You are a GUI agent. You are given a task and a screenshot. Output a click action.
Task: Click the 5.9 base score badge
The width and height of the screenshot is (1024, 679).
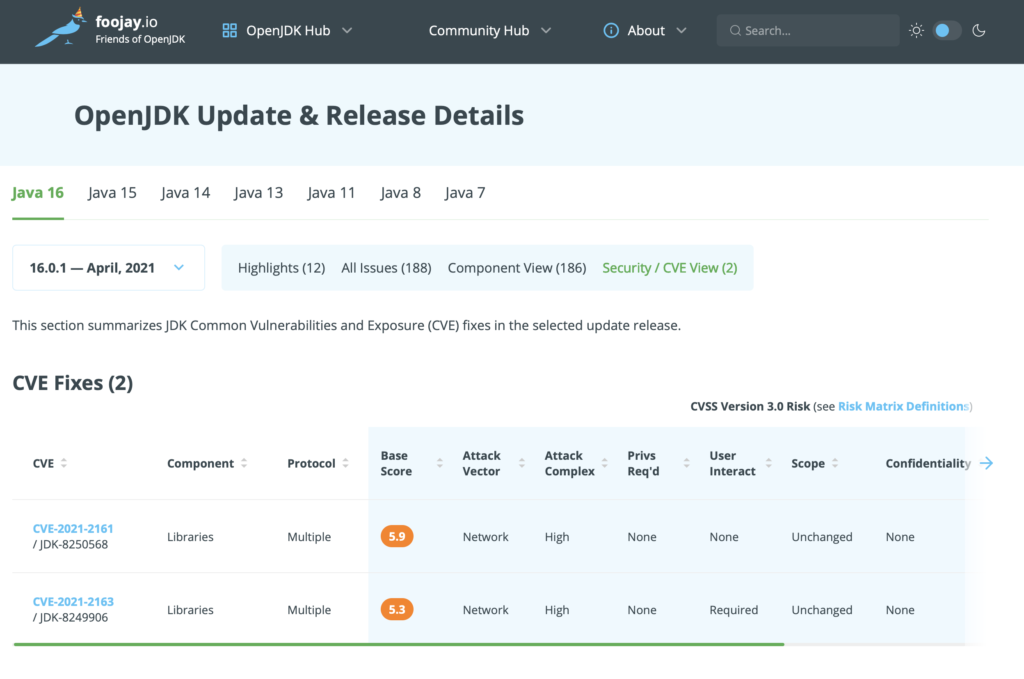coord(397,536)
